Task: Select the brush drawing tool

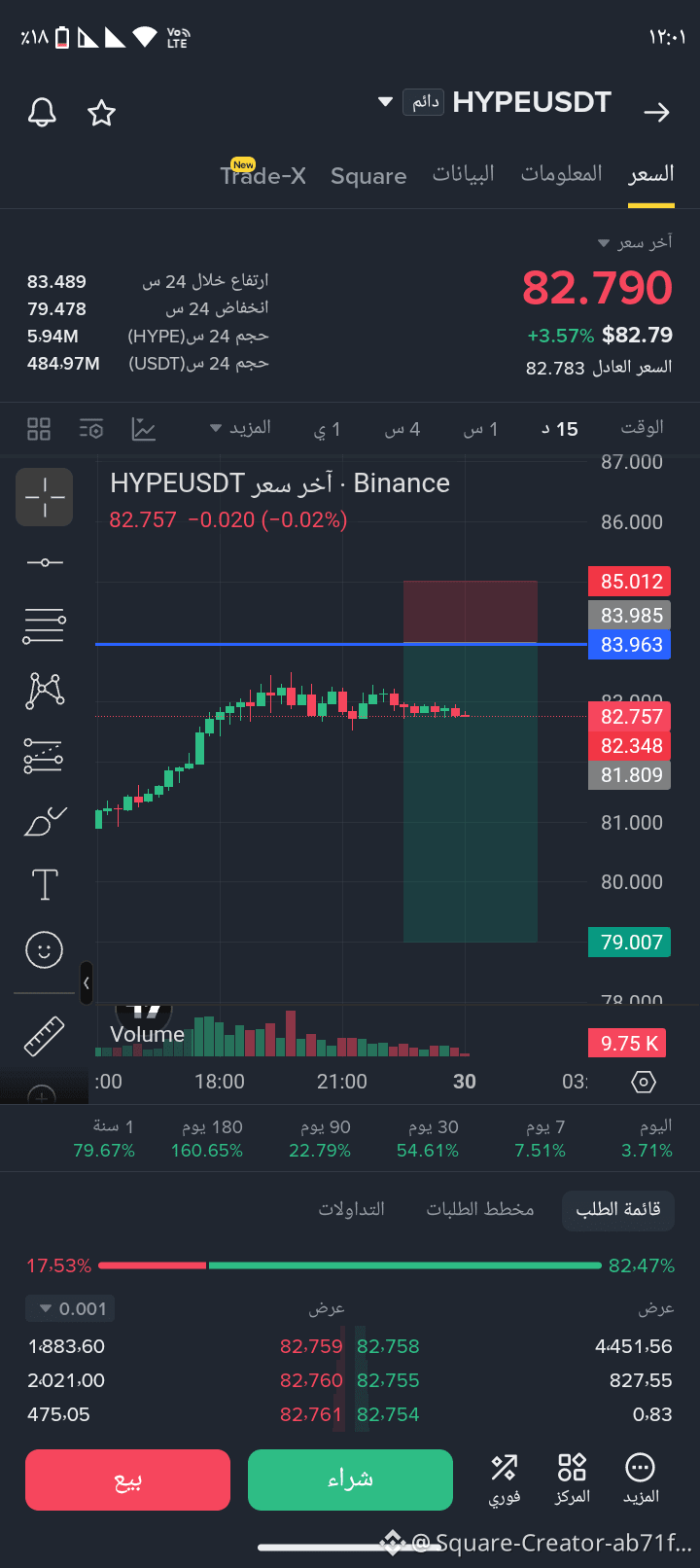Action: [x=45, y=822]
